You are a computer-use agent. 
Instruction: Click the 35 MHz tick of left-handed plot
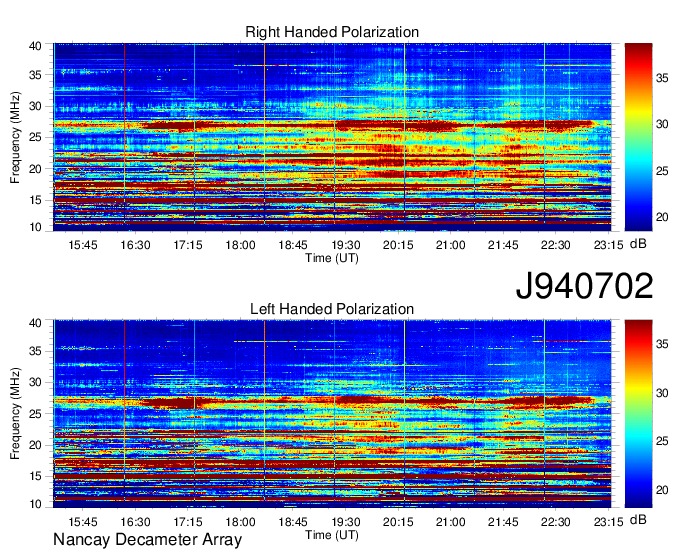(x=35, y=351)
